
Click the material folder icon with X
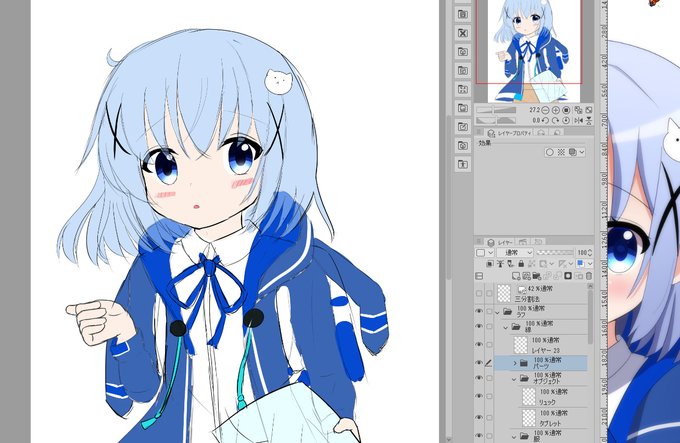pos(463,33)
